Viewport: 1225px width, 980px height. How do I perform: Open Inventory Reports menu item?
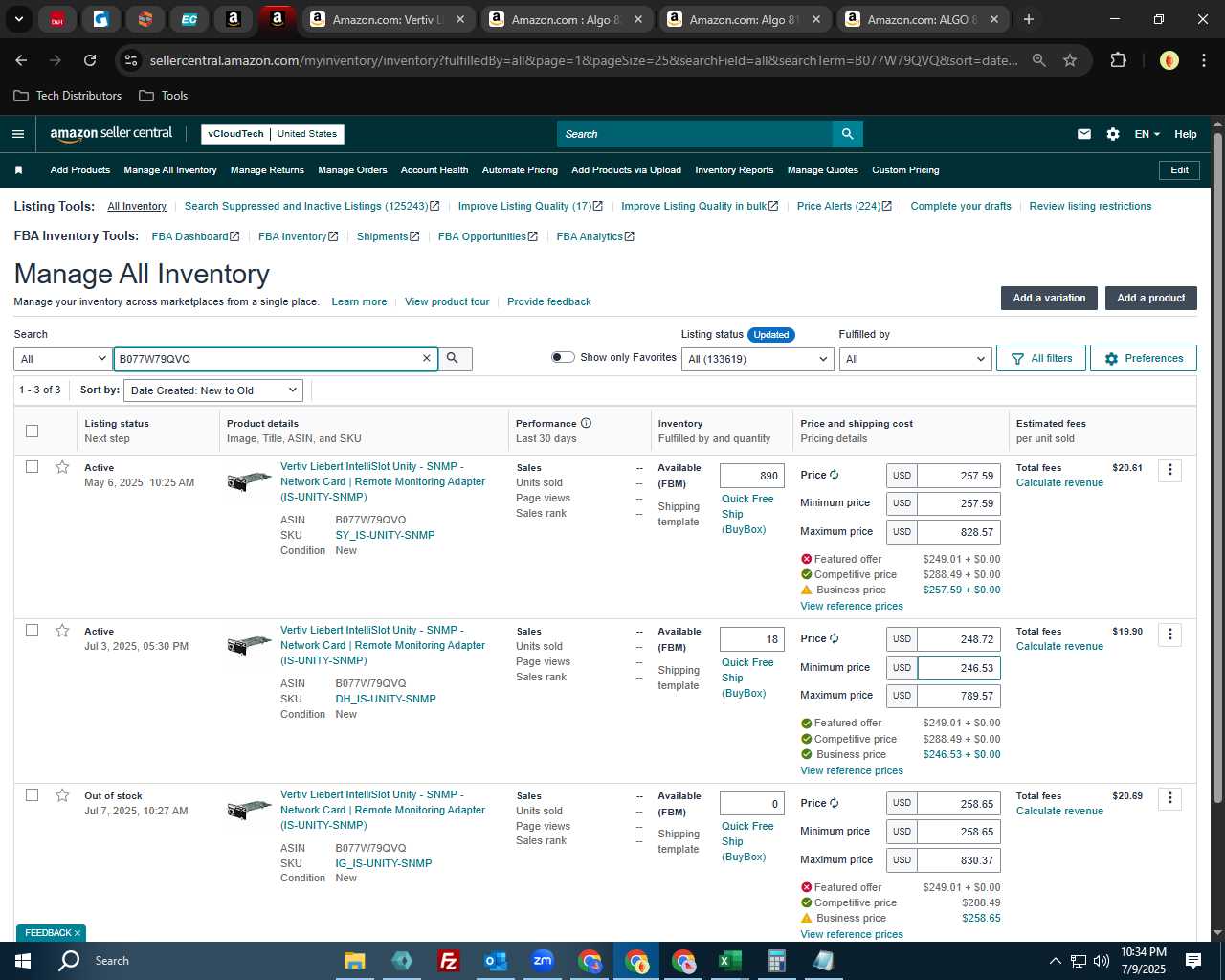point(734,170)
